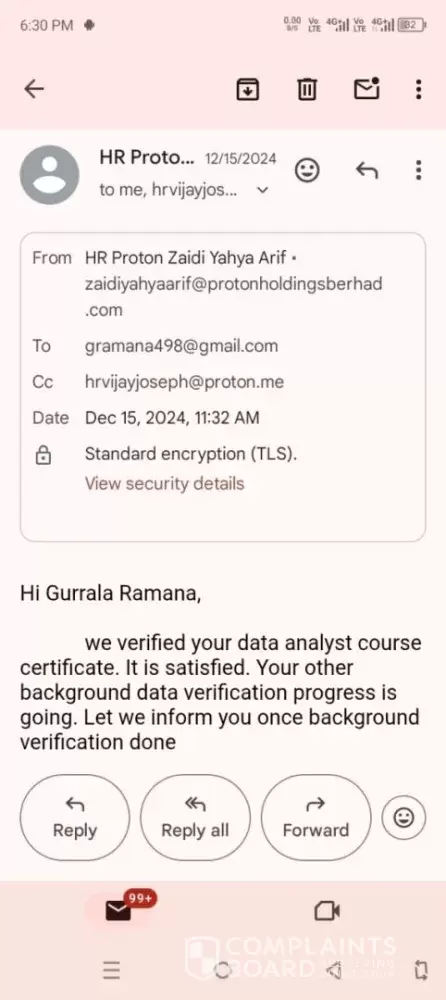Screen dimensions: 446x1000
Task: Archive this email
Action: click(x=248, y=89)
